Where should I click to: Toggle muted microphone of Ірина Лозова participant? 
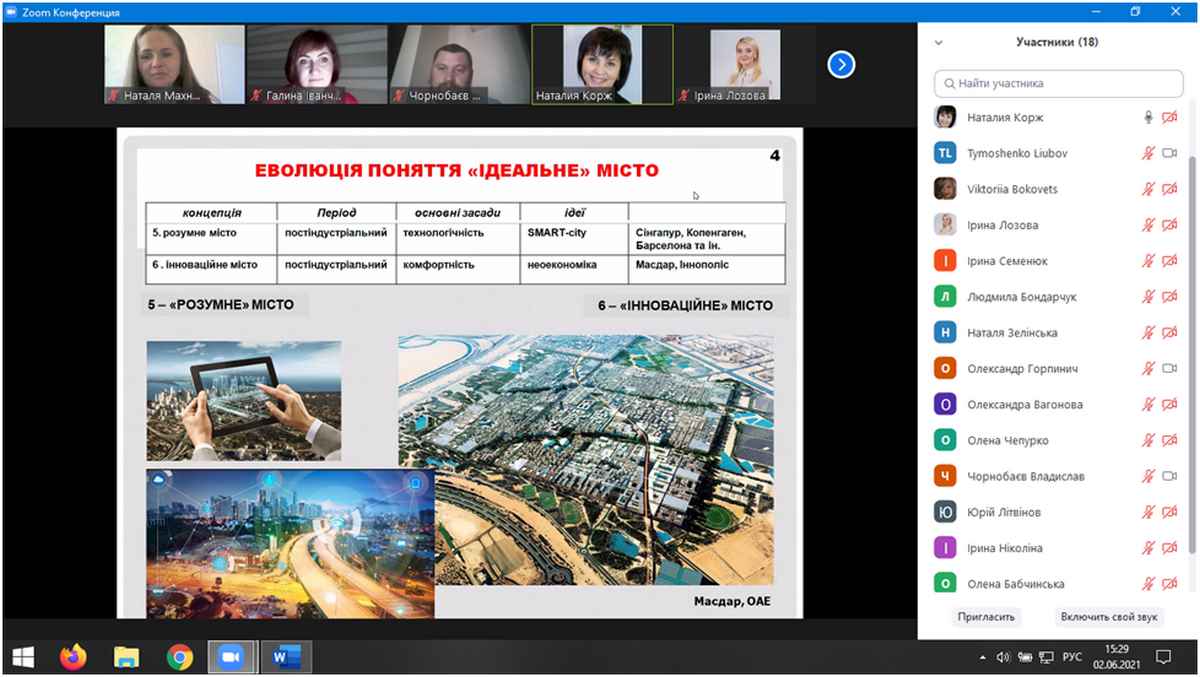pos(1148,226)
